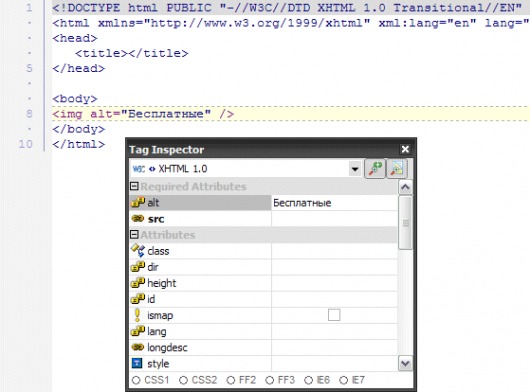The width and height of the screenshot is (530, 392).
Task: Click the <title></title> line in code
Action: coord(132,53)
